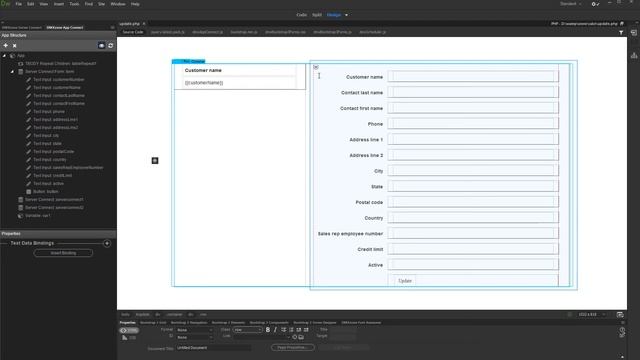Open the Edit menu

tap(31, 4)
